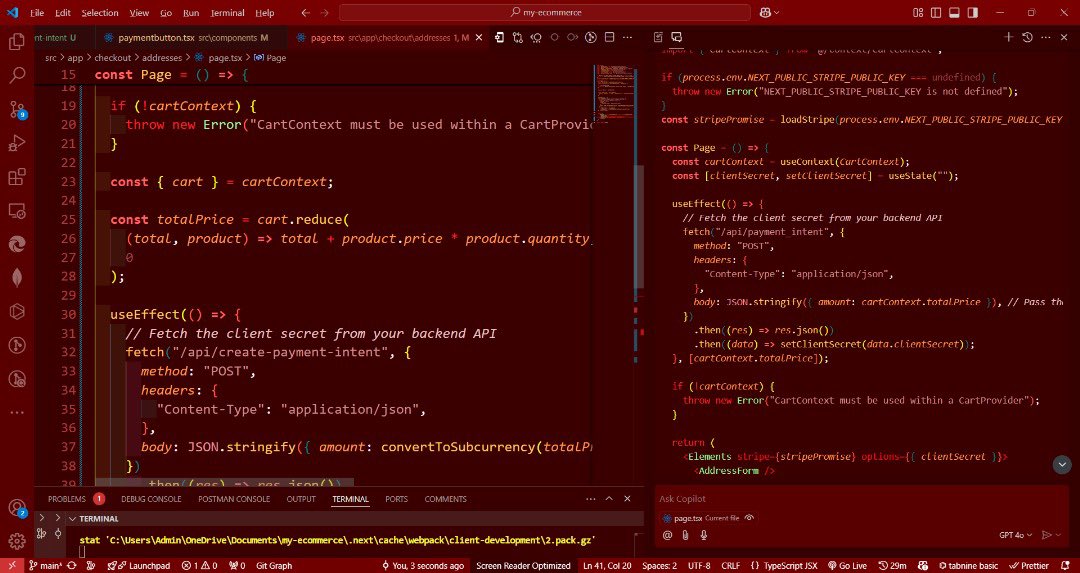Open the Run and Debug view

coord(17,143)
